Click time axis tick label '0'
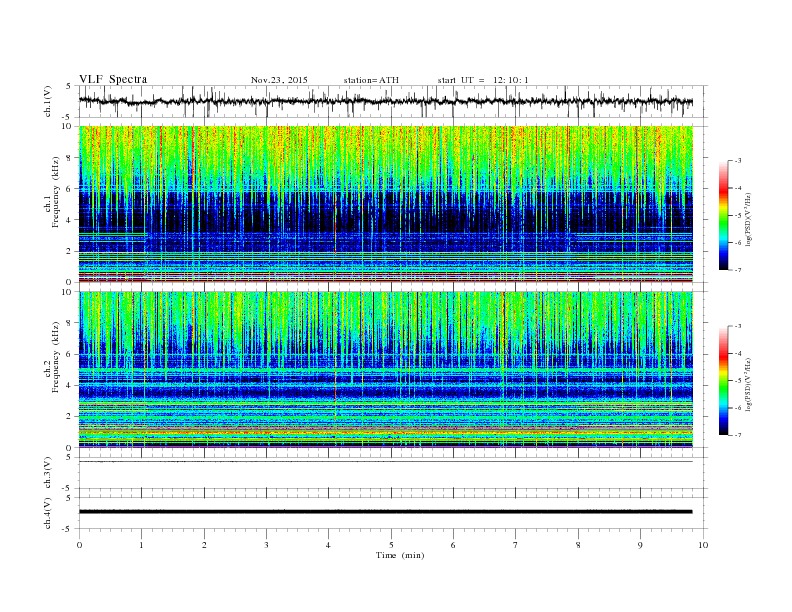Viewport: 792px width, 612px height. click(x=79, y=545)
